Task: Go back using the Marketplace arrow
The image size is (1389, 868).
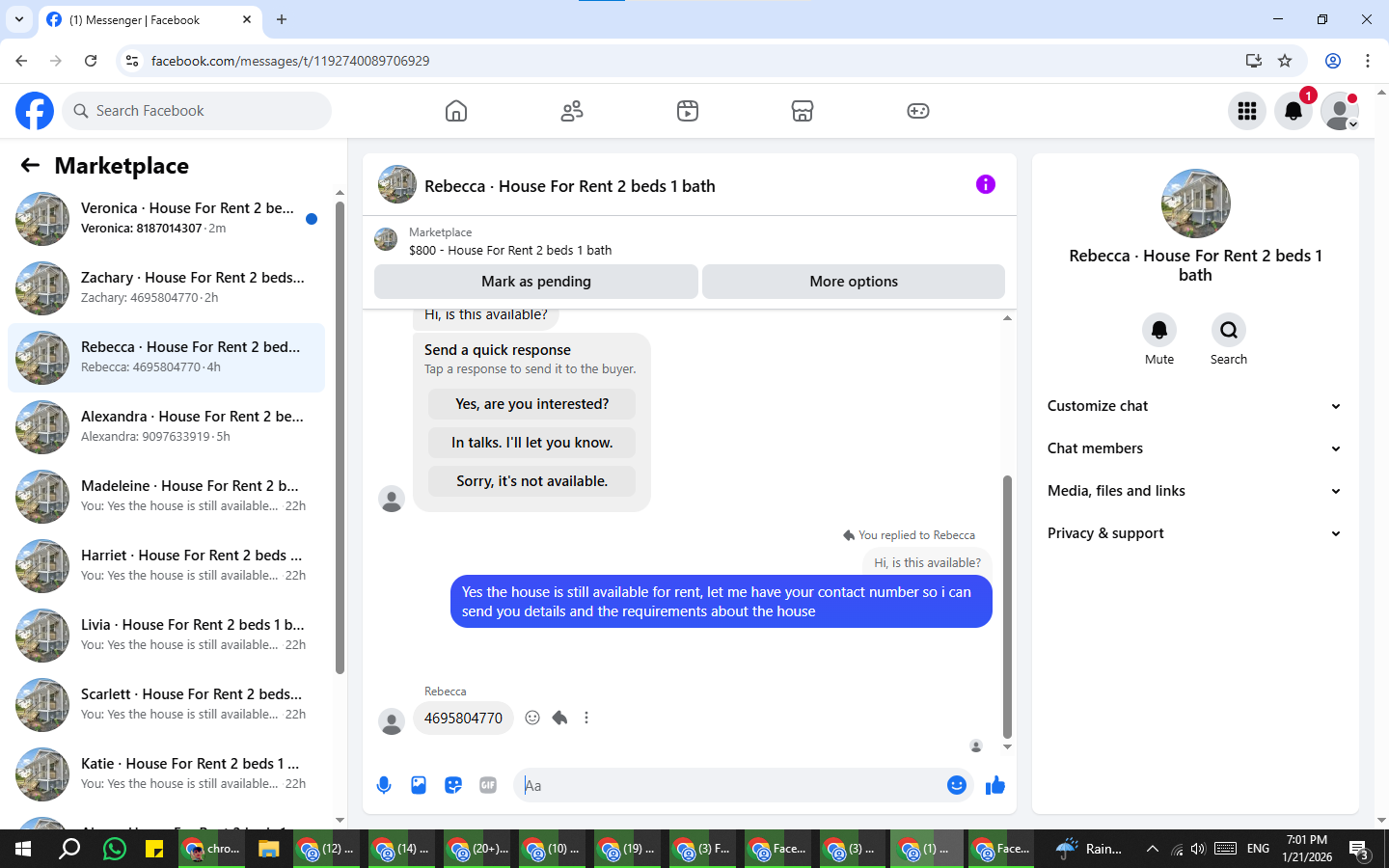Action: (30, 165)
